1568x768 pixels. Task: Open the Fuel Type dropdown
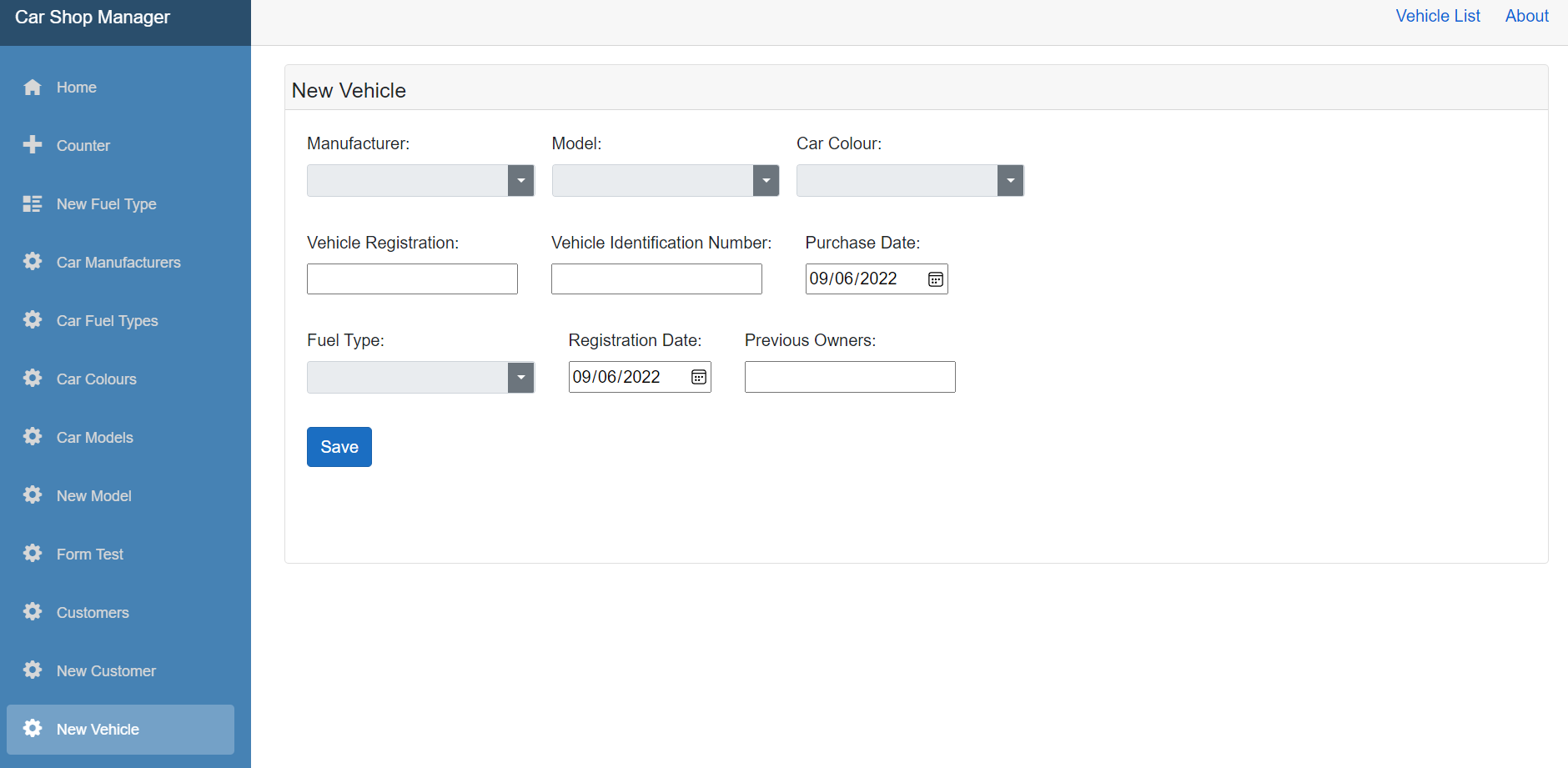pyautogui.click(x=520, y=378)
